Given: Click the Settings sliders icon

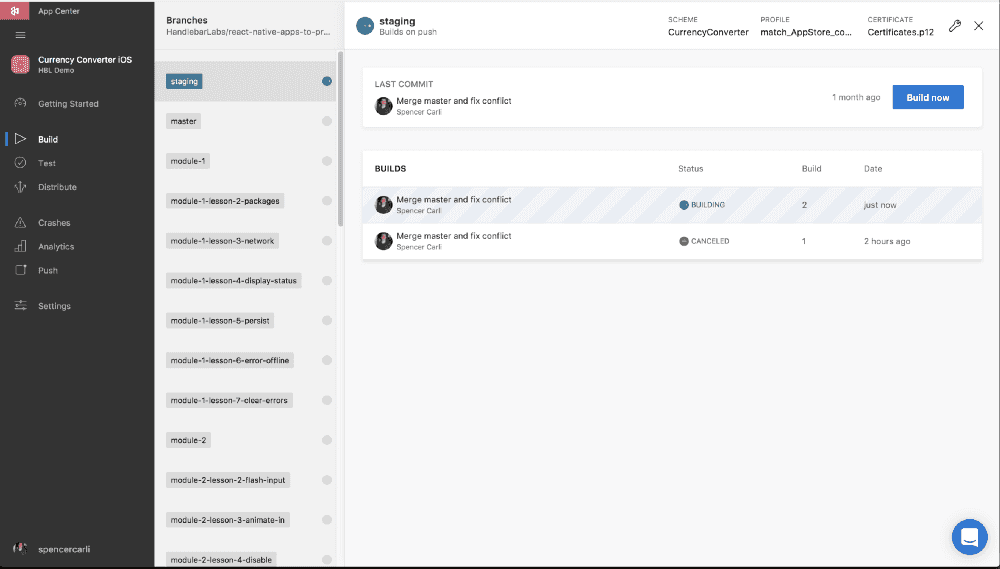Looking at the screenshot, I should click(20, 306).
